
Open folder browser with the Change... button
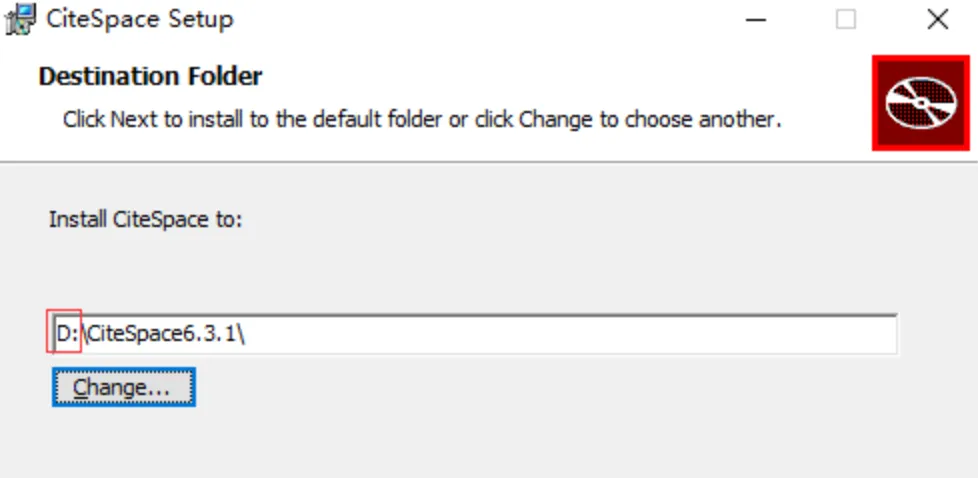(x=124, y=388)
